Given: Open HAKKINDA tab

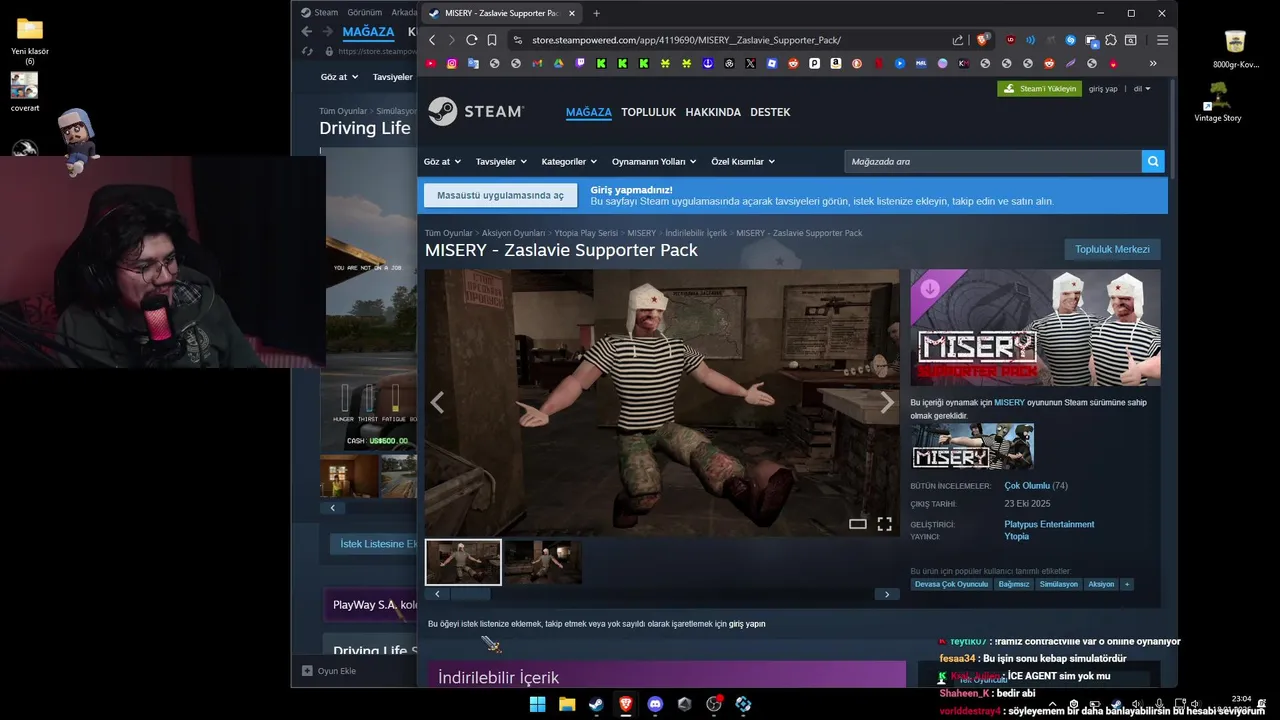Looking at the screenshot, I should [x=713, y=112].
